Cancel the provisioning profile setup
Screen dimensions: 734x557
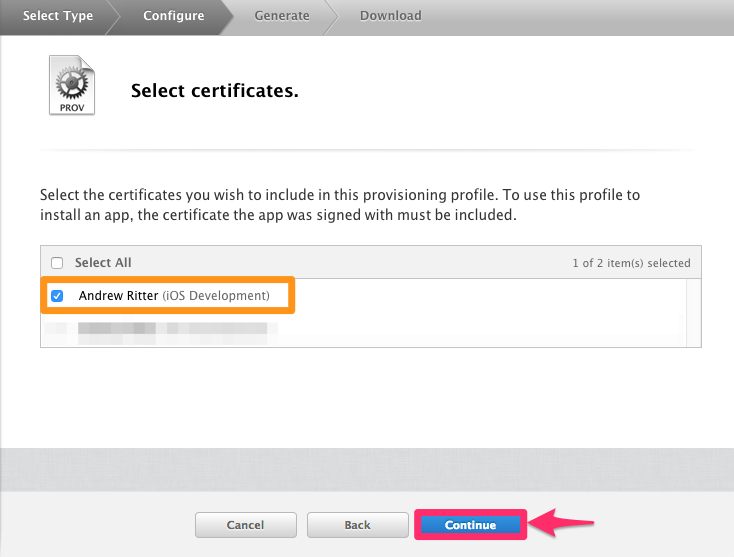pos(245,525)
